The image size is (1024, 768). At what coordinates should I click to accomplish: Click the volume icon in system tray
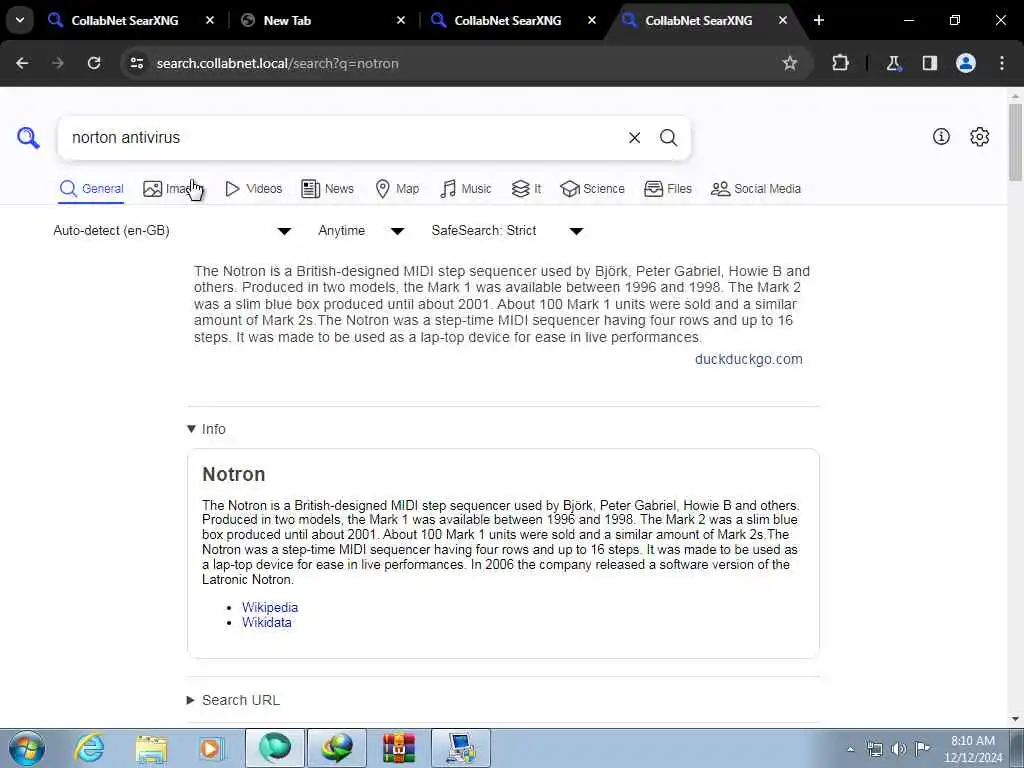point(898,749)
